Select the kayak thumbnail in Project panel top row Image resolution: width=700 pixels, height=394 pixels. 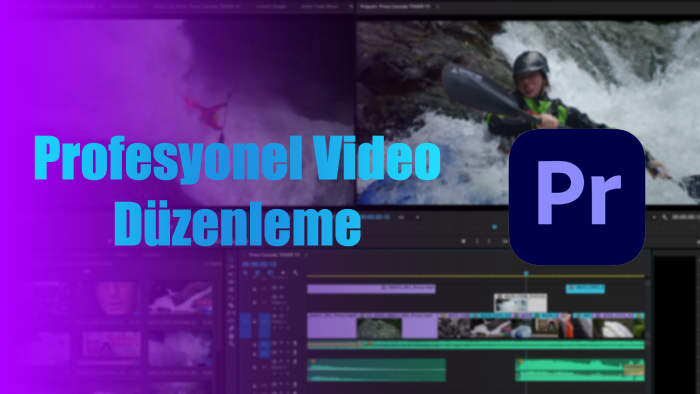[x=180, y=298]
